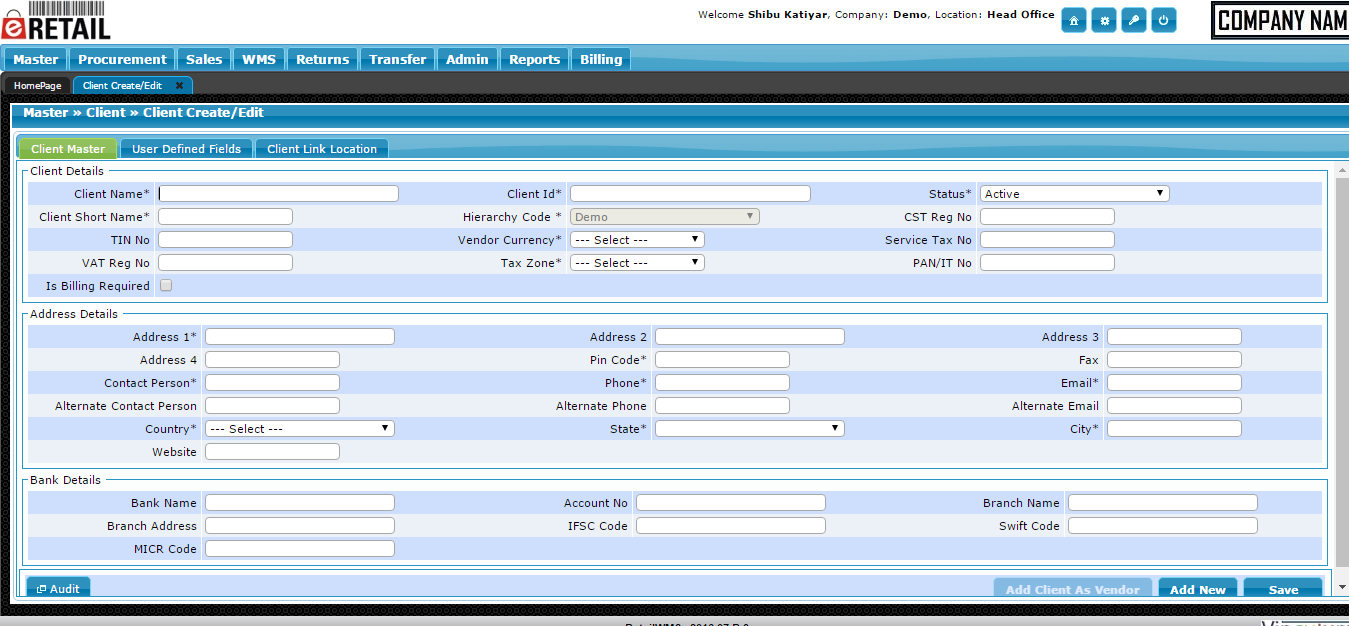Open settings gear icon in header
This screenshot has height=626, width=1349.
(1104, 20)
